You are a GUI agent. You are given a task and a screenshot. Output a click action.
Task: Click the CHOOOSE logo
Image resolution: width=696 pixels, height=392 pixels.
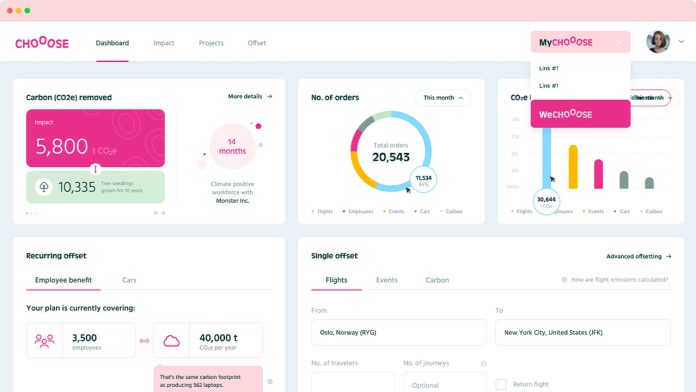(42, 43)
